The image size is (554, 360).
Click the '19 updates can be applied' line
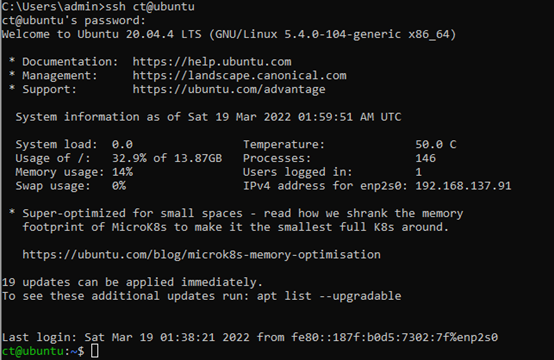tap(132, 282)
